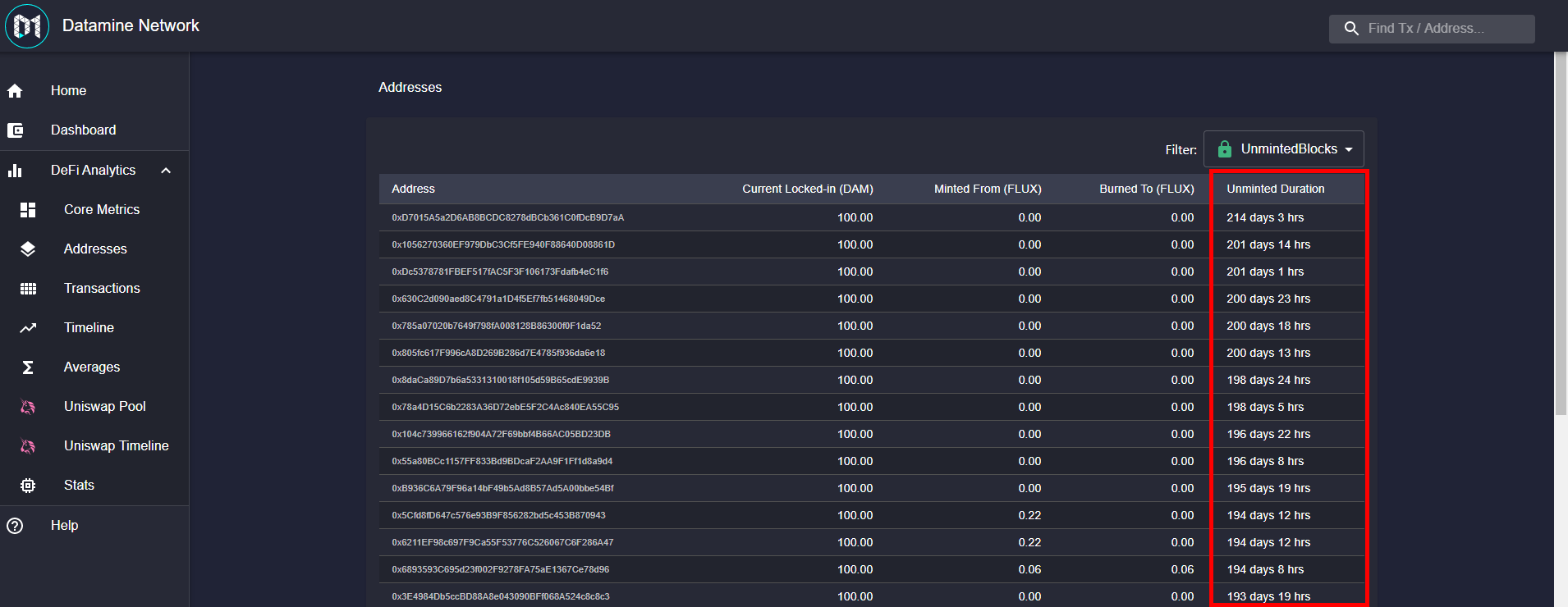The width and height of the screenshot is (1568, 607).
Task: Collapse the DeFi Analytics section chevron
Action: [166, 171]
